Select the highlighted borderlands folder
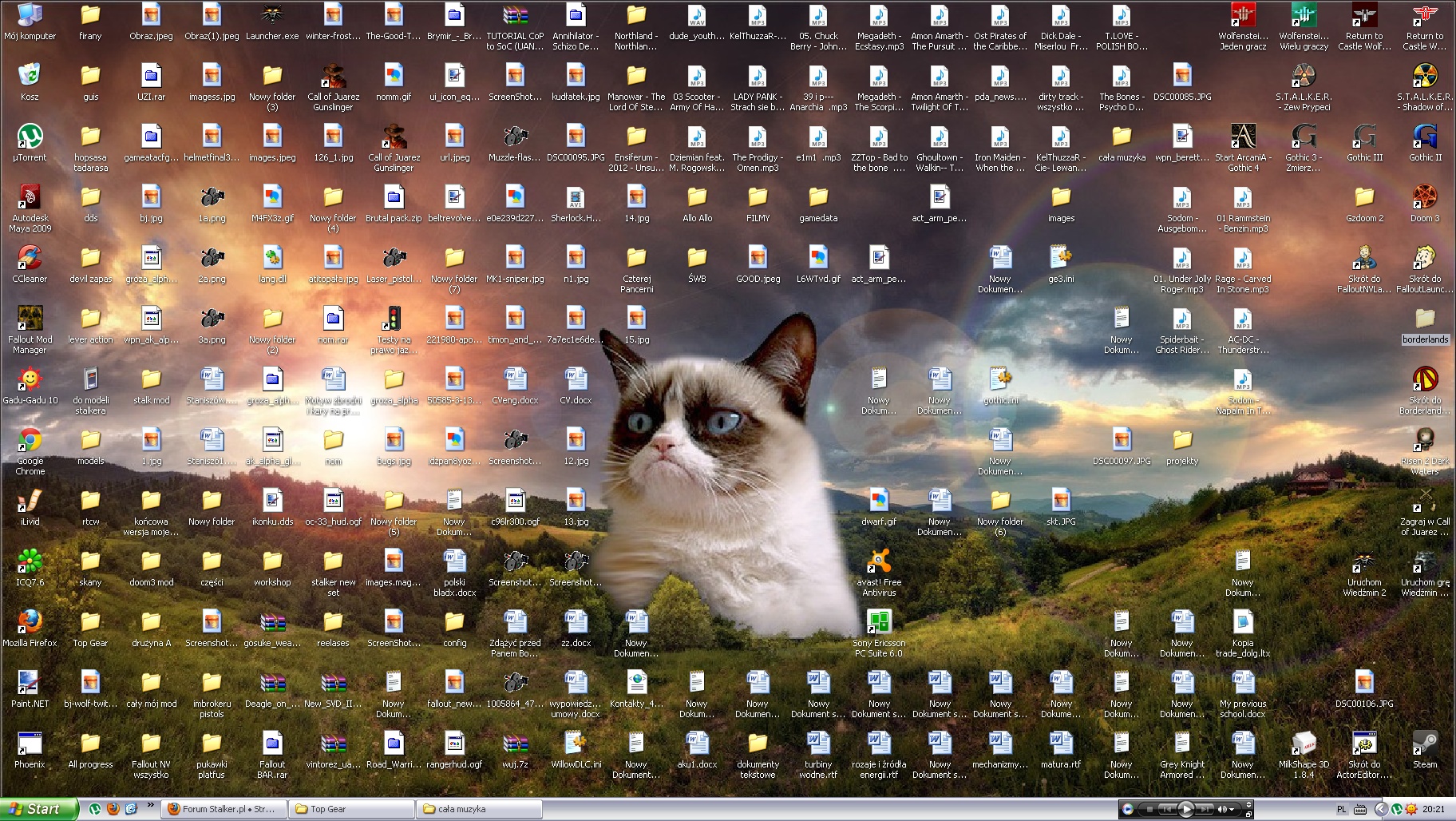This screenshot has width=1456, height=821. click(1425, 325)
